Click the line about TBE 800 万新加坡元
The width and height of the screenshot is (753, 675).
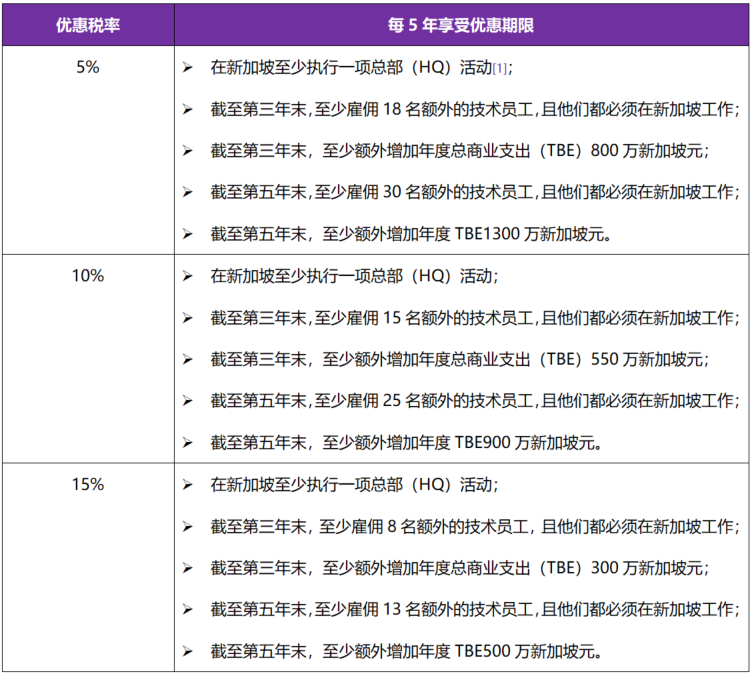click(459, 151)
